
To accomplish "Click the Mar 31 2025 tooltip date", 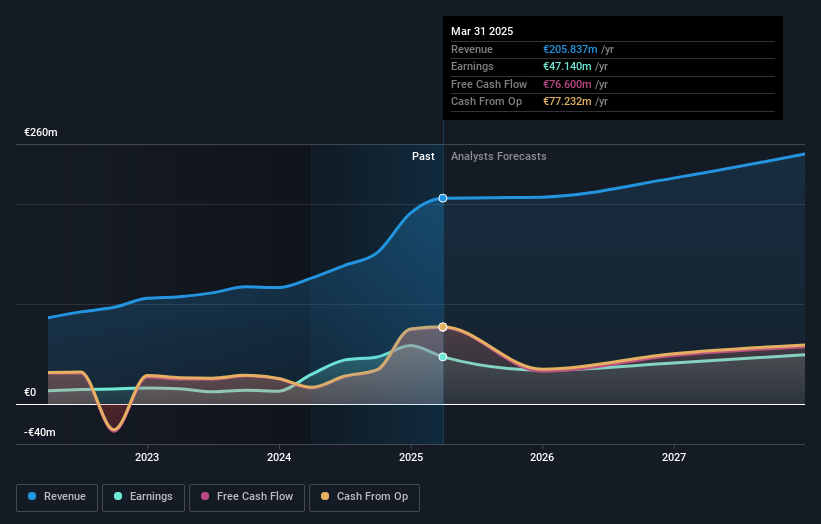I will coord(482,31).
